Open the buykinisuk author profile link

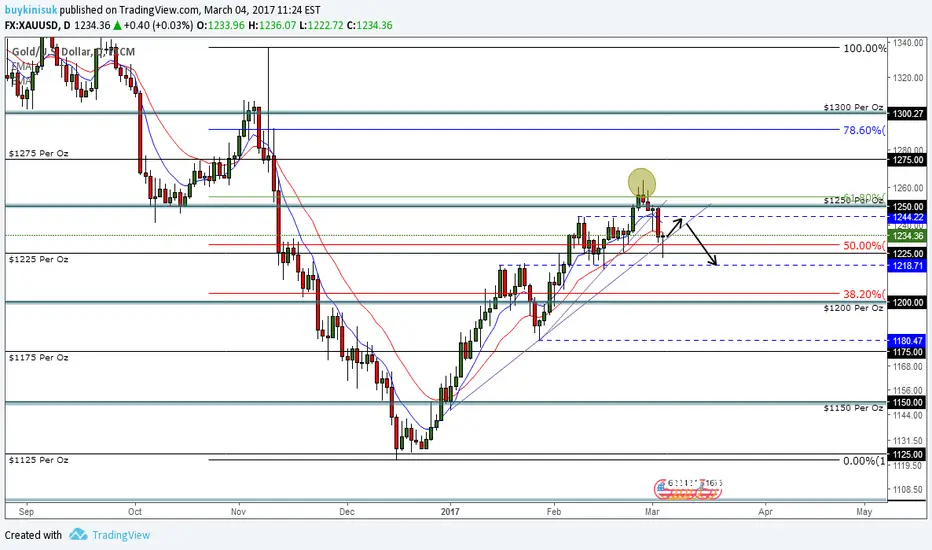[31, 10]
